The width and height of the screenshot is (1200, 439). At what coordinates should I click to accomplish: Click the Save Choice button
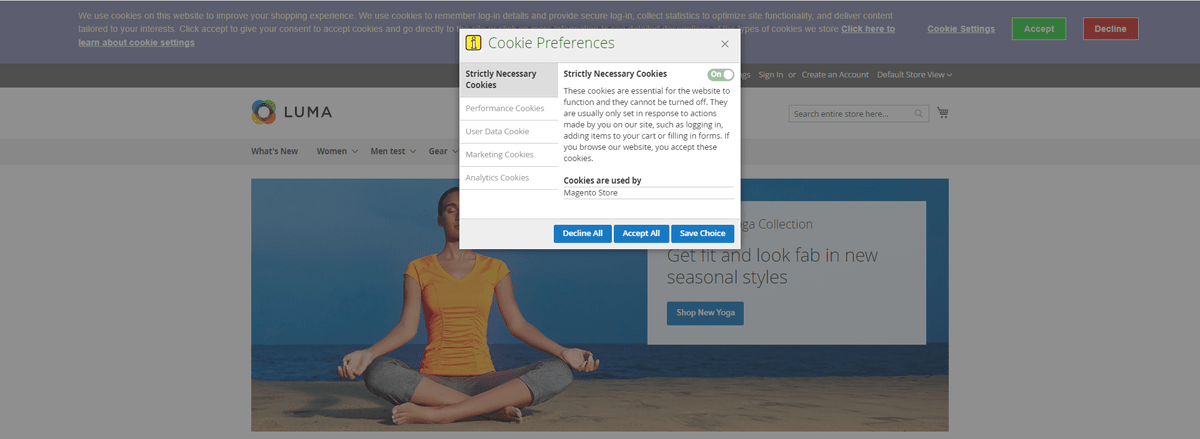tap(702, 233)
